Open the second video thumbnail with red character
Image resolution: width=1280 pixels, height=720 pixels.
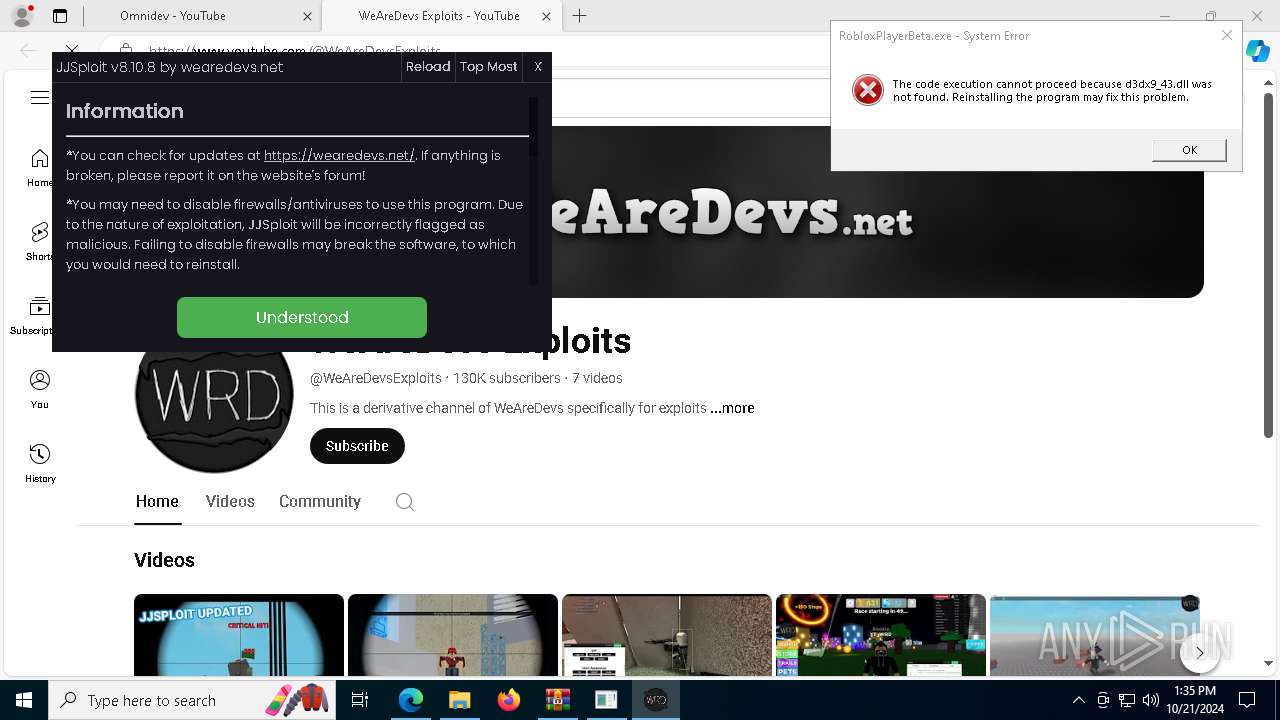coord(453,635)
